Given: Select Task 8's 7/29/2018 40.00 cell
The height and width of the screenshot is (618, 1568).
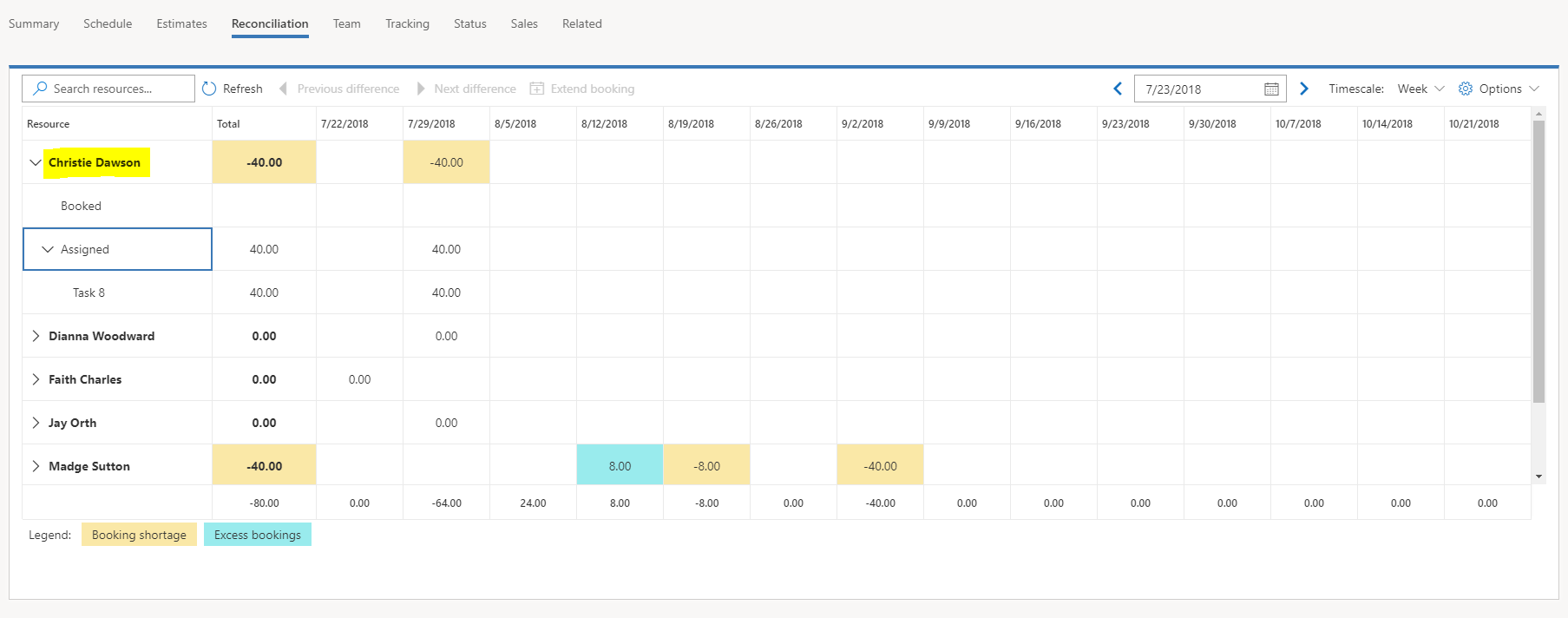Looking at the screenshot, I should (446, 293).
